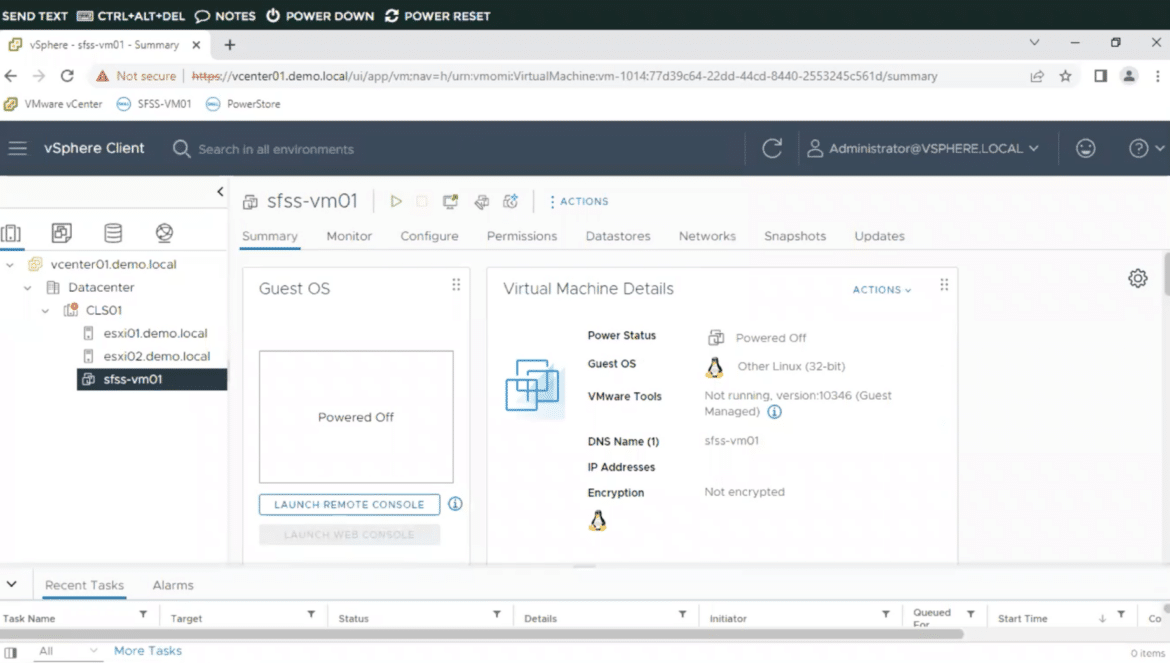
Task: Filter the Task Name column
Action: pyautogui.click(x=143, y=615)
